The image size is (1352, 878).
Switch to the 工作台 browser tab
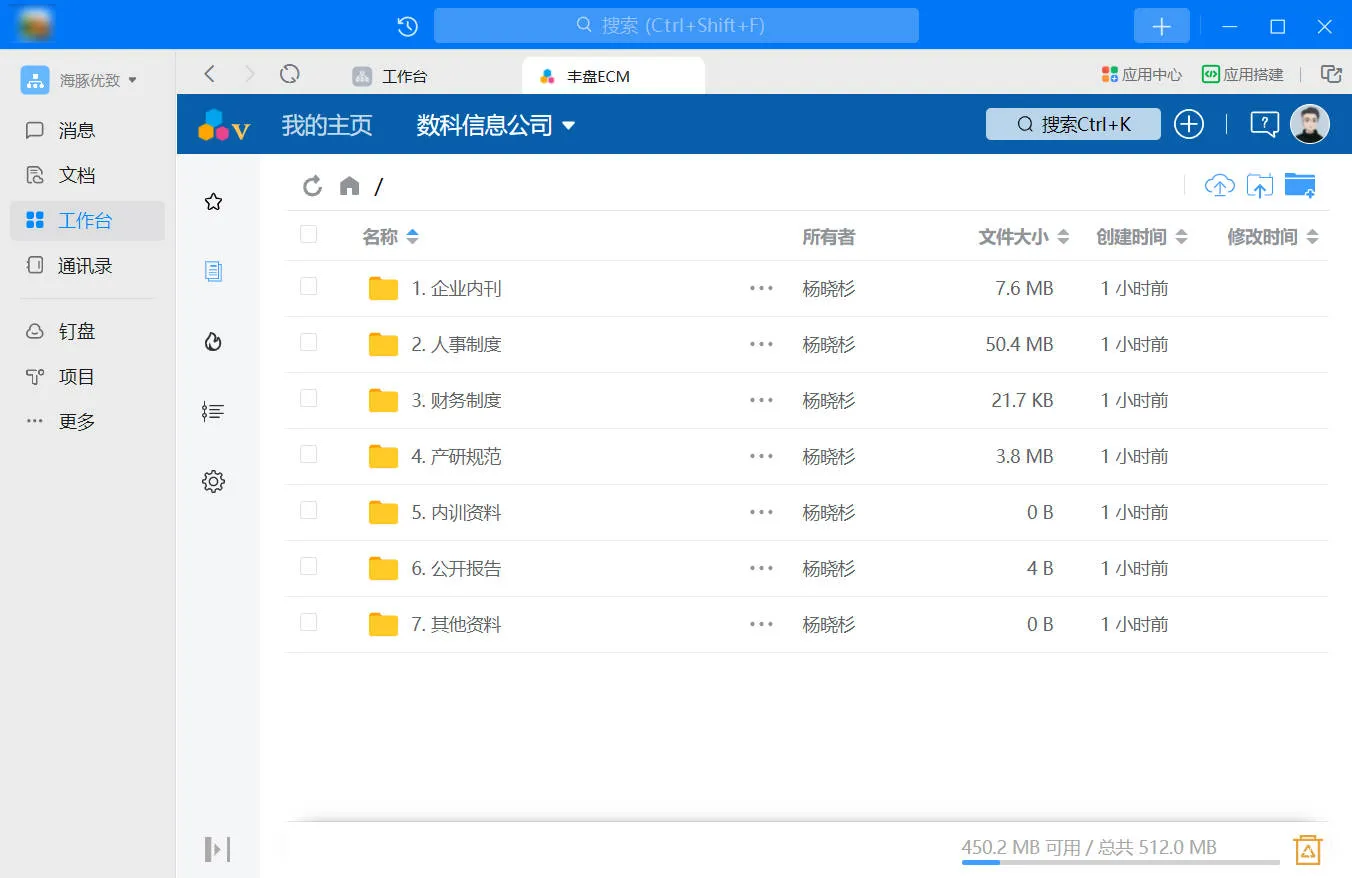[x=390, y=76]
